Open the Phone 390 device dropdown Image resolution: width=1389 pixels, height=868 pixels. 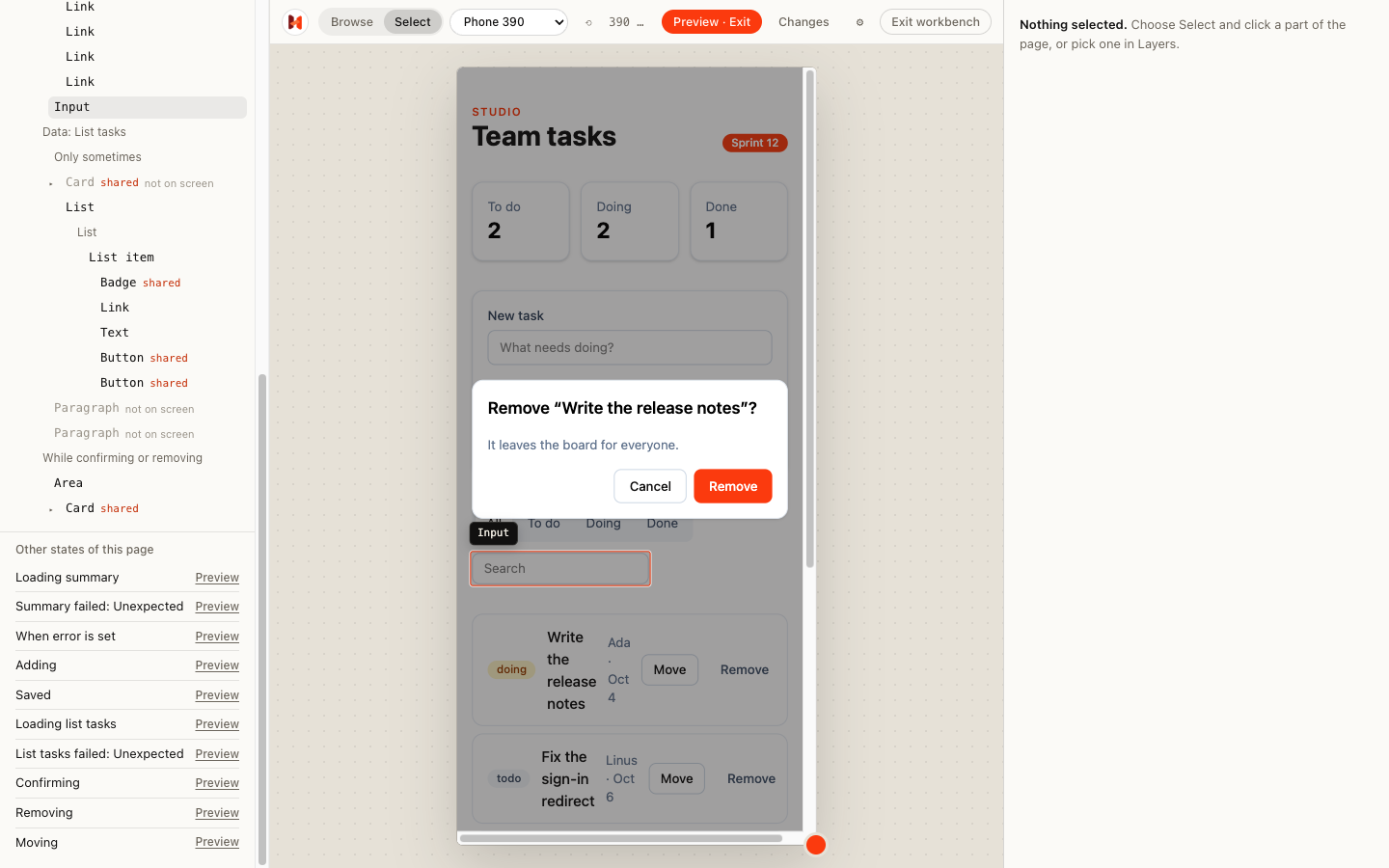pos(508,22)
